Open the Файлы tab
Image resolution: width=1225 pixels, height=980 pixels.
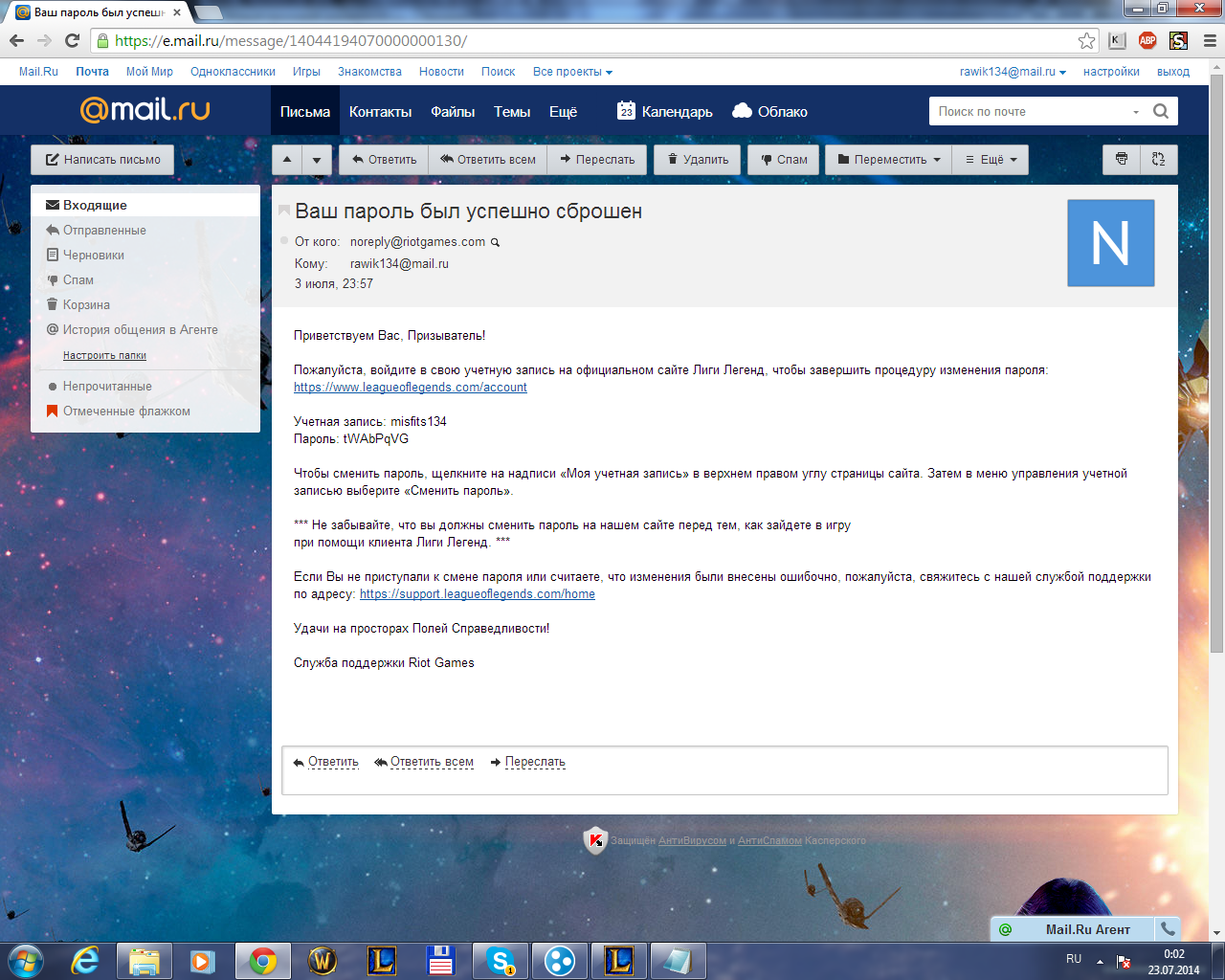[x=453, y=111]
